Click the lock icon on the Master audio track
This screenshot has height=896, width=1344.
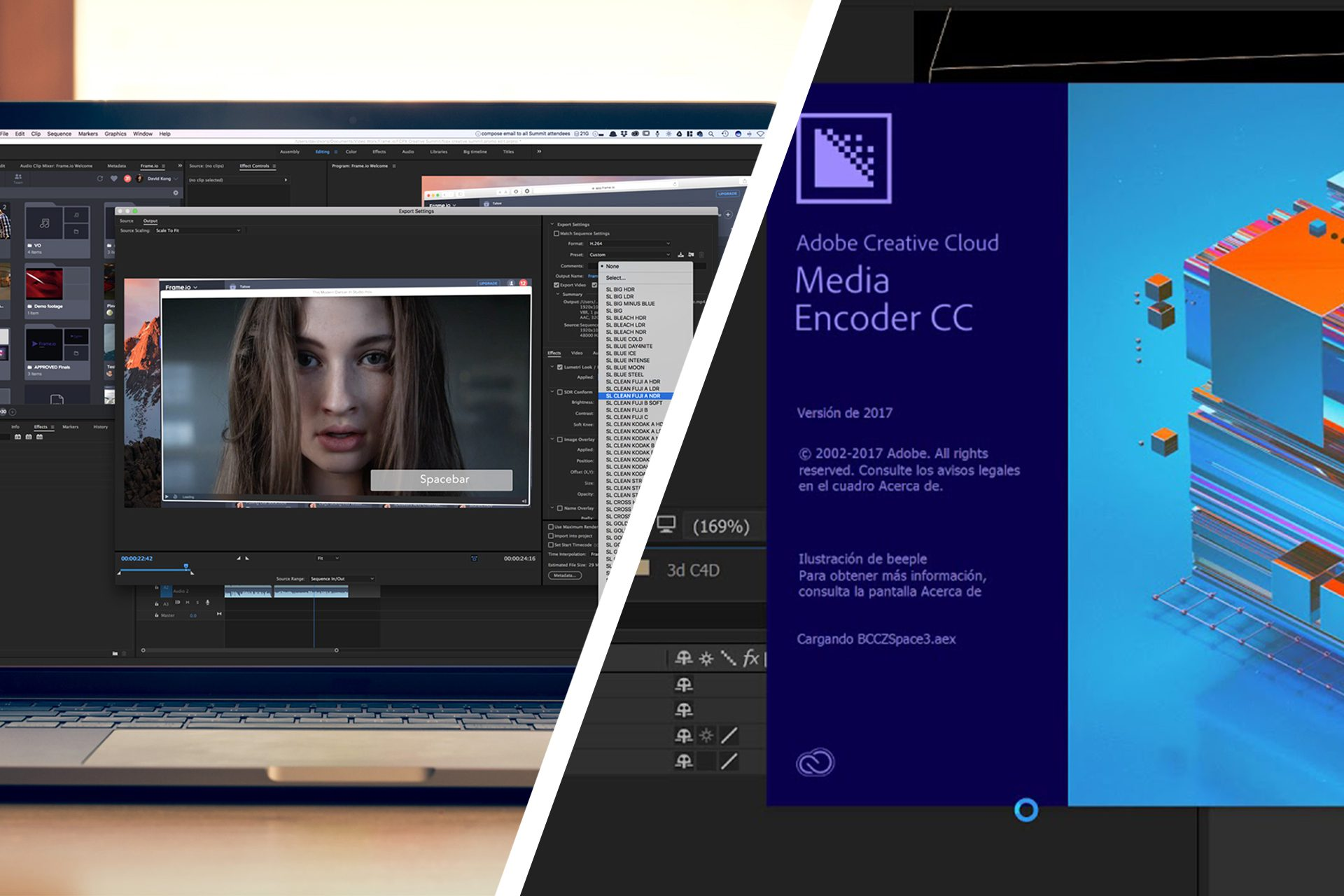155,615
